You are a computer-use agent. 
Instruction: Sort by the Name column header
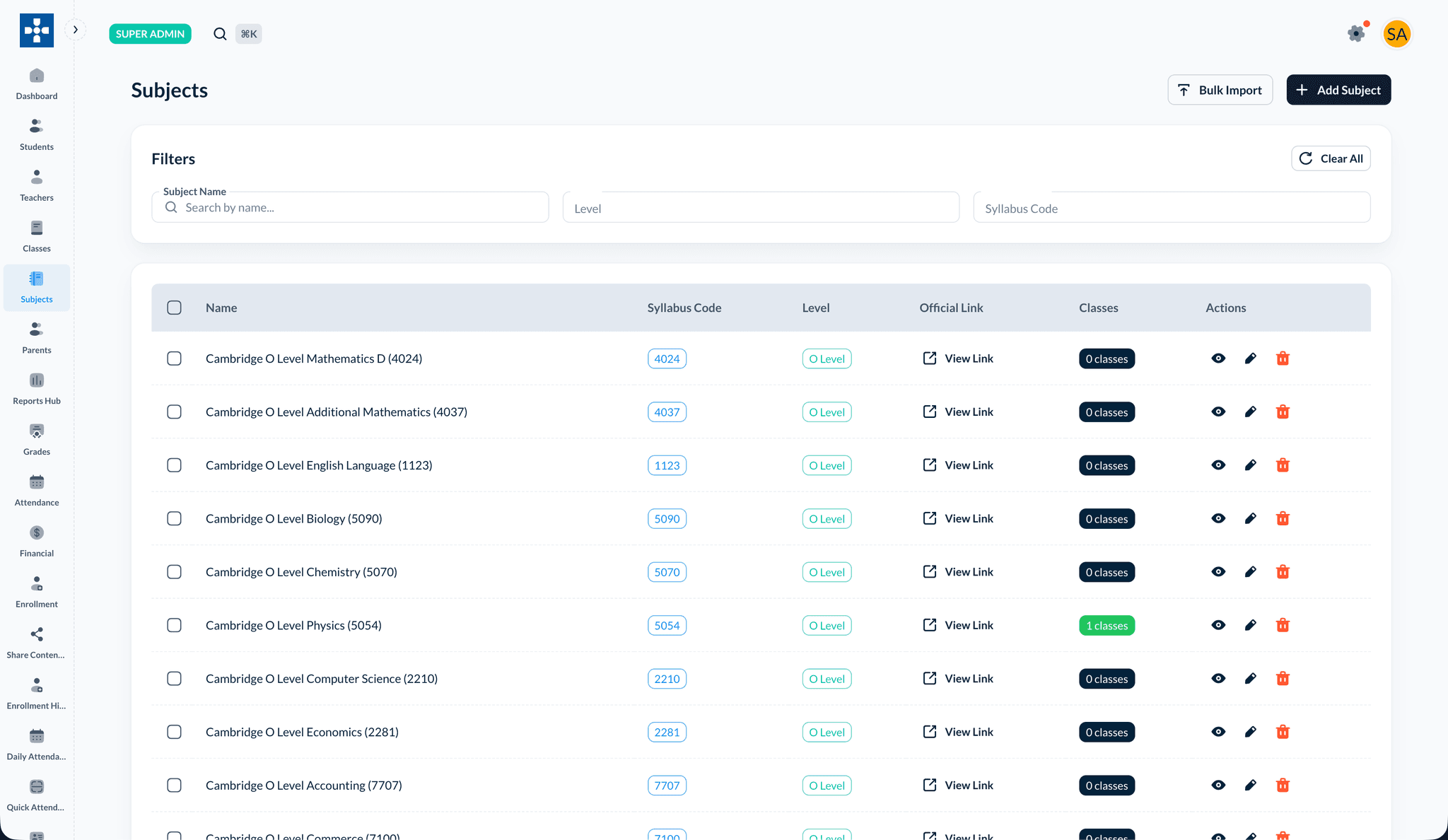[x=221, y=308]
